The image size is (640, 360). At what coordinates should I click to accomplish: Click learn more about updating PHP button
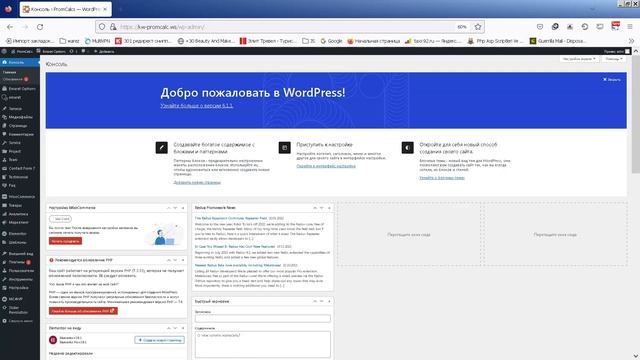[x=83, y=311]
